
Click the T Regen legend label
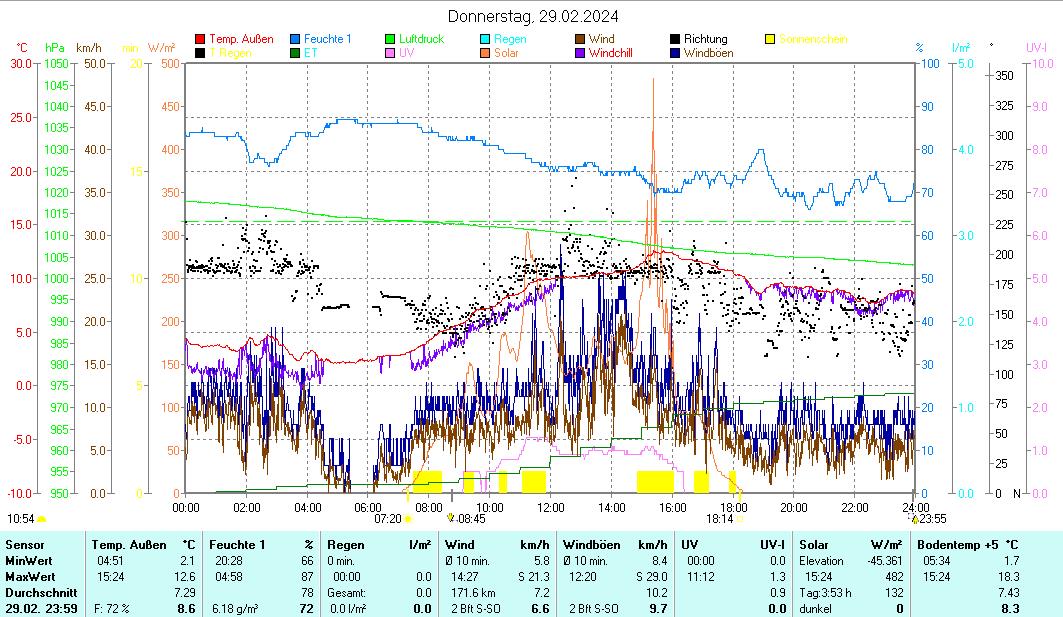[230, 53]
